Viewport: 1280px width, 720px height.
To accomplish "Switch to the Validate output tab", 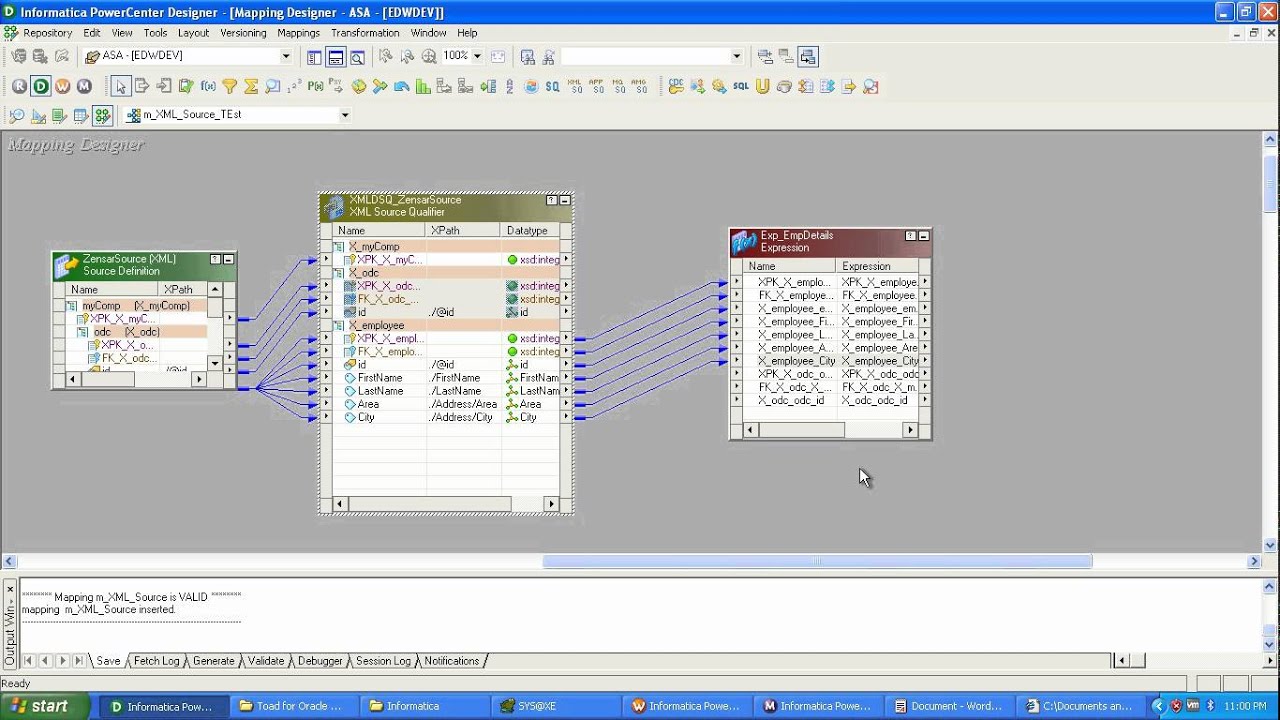I will tap(266, 661).
